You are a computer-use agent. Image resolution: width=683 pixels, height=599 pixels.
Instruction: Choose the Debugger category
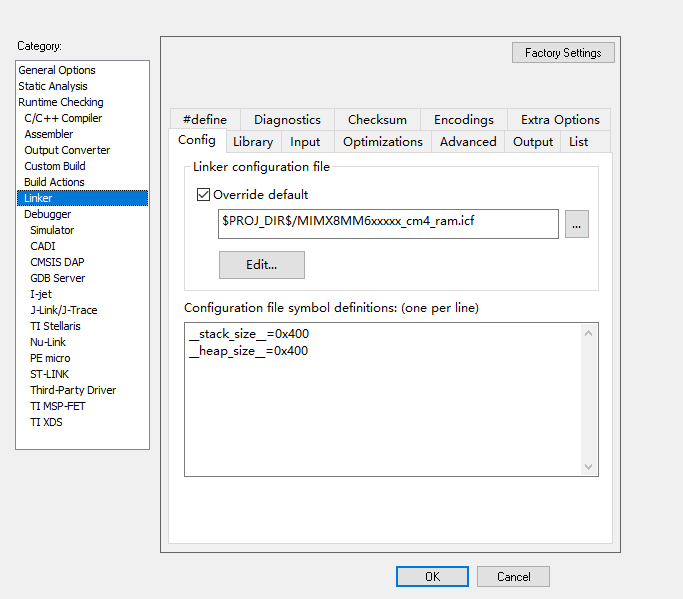(48, 214)
